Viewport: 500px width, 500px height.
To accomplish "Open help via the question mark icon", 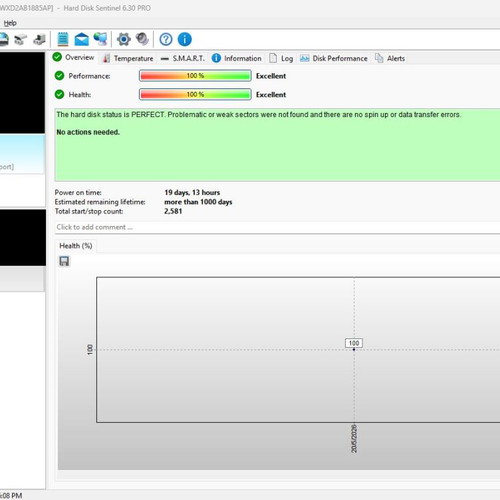I will click(166, 39).
